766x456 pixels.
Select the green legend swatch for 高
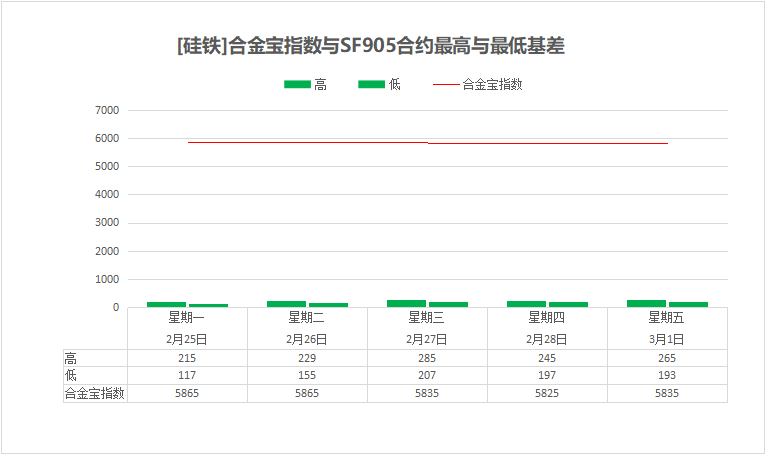(297, 85)
